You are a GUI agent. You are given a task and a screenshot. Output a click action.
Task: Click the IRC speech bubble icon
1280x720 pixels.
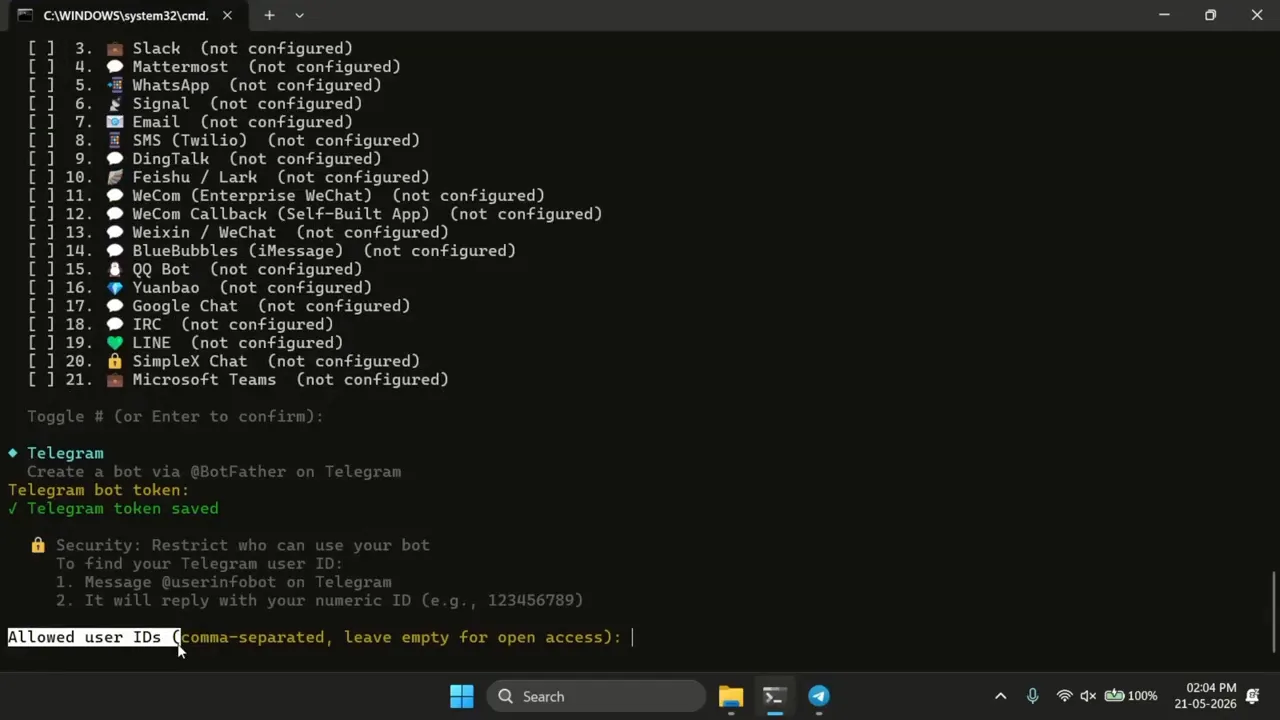[x=115, y=324]
